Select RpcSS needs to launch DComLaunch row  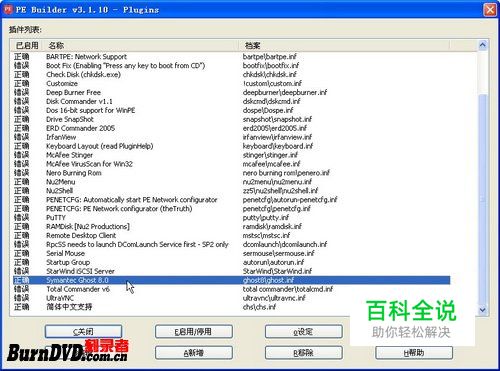tap(232, 244)
